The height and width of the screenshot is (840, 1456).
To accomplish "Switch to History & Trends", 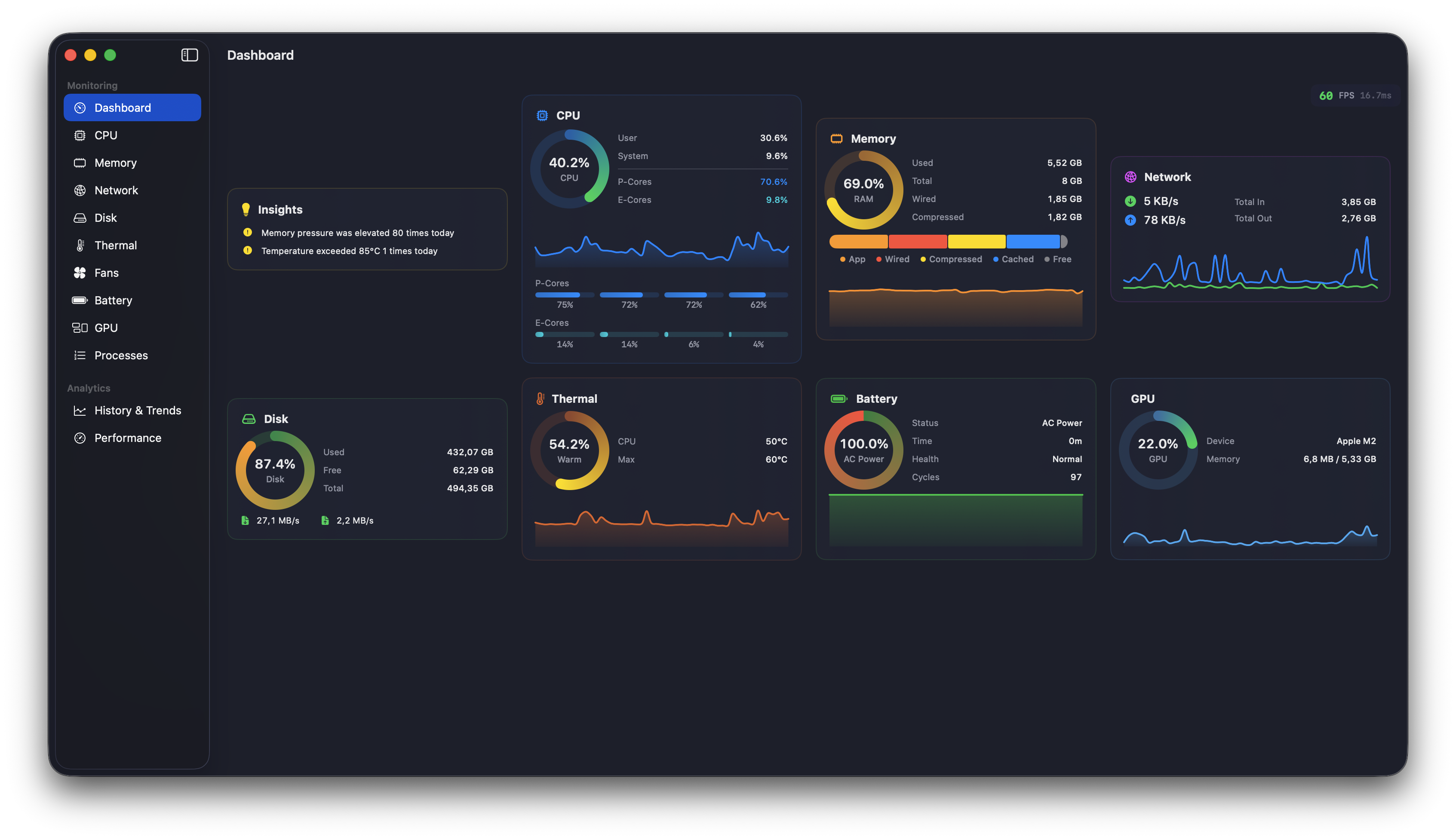I will tap(137, 410).
